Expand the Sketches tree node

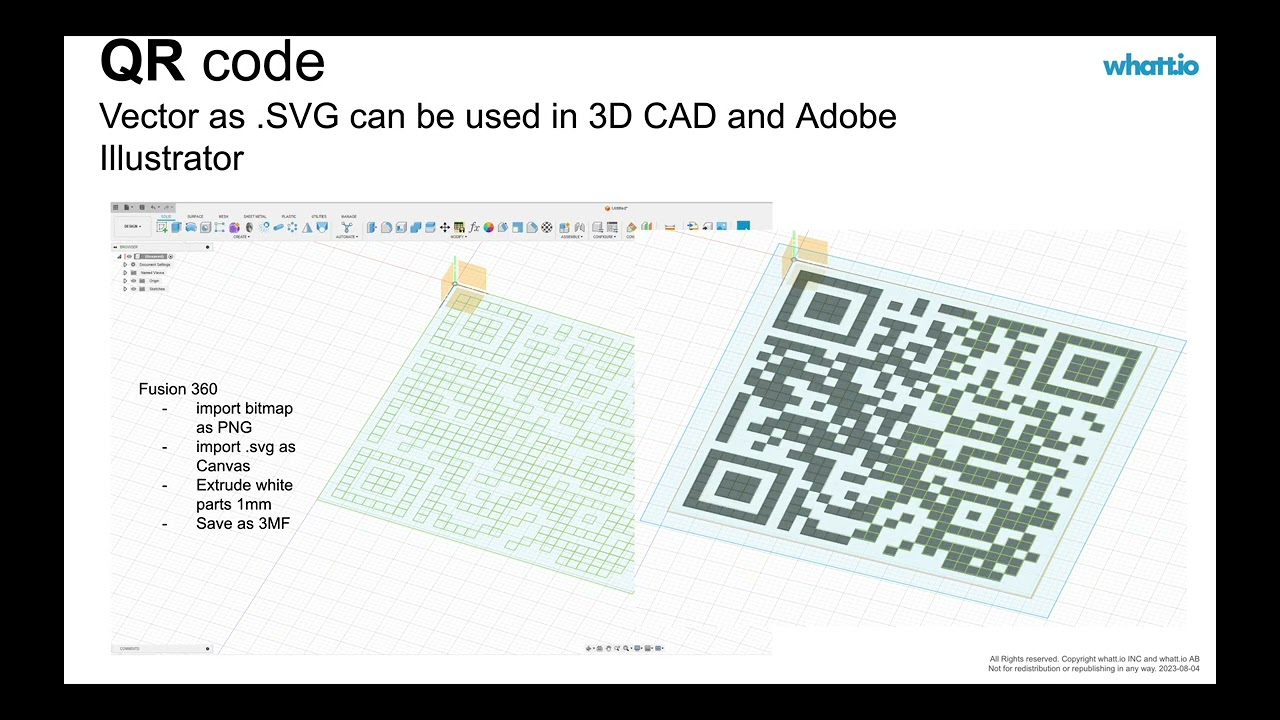(x=125, y=289)
